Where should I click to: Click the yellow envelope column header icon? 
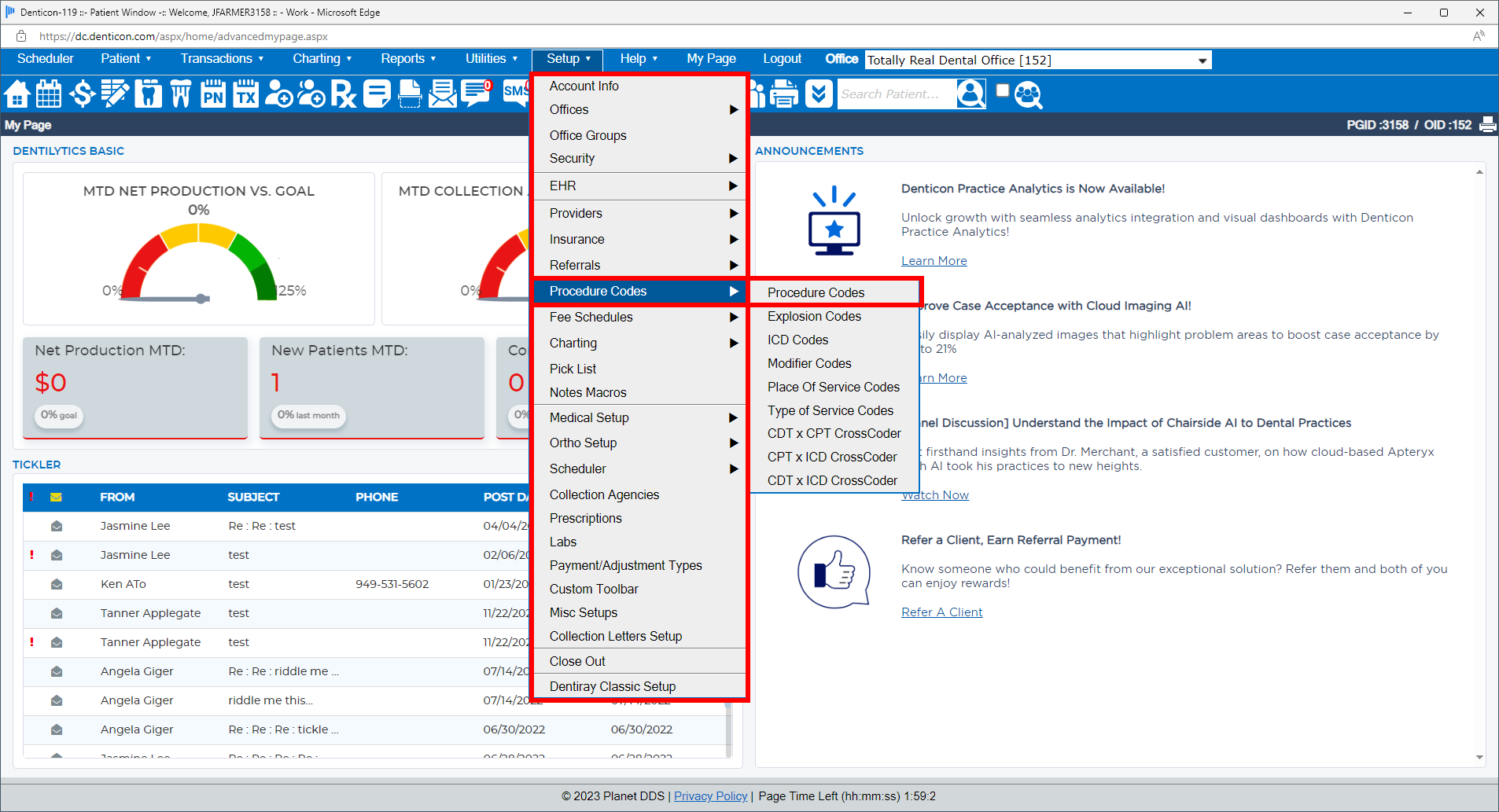tap(57, 497)
